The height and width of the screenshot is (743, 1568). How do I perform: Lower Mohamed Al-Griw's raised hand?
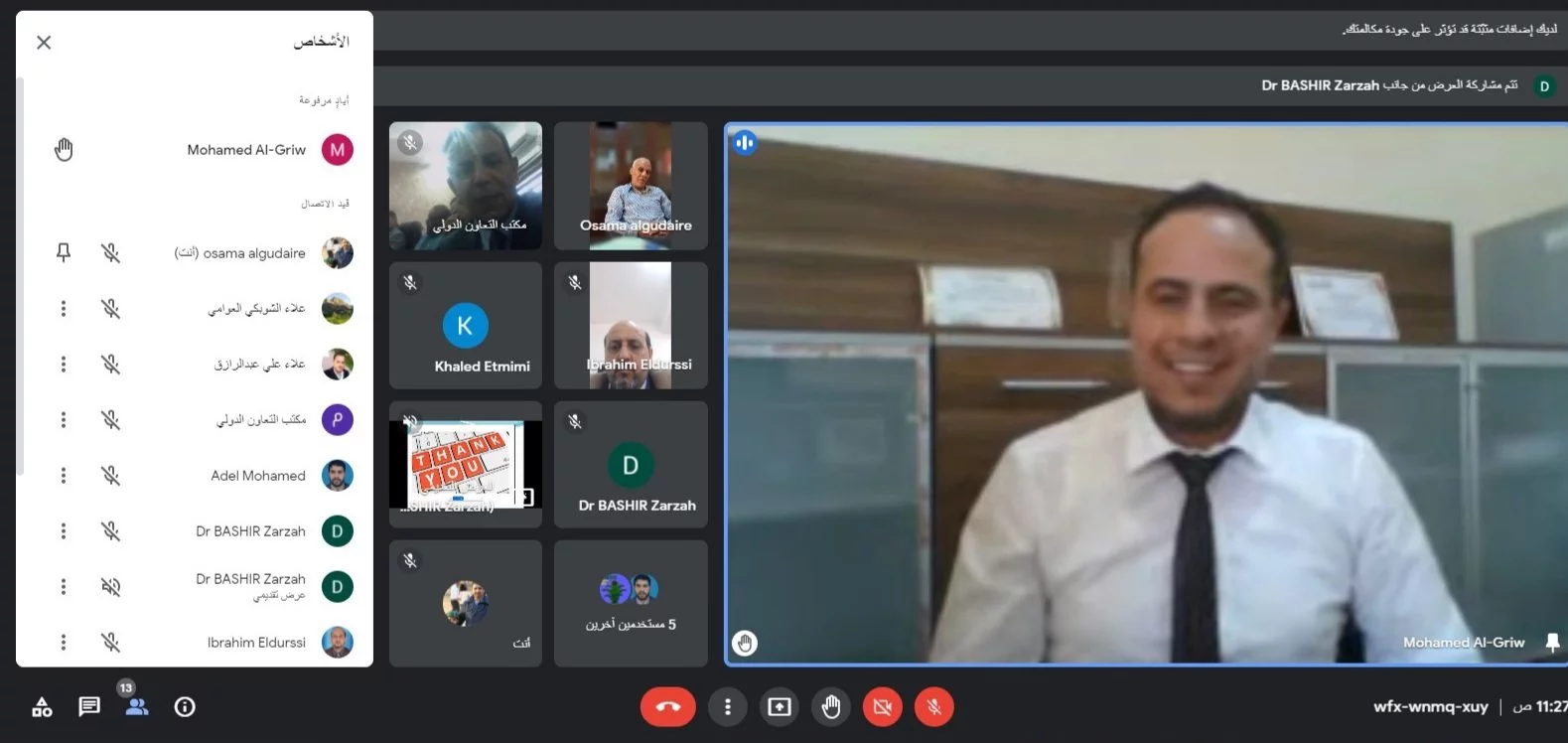64,150
